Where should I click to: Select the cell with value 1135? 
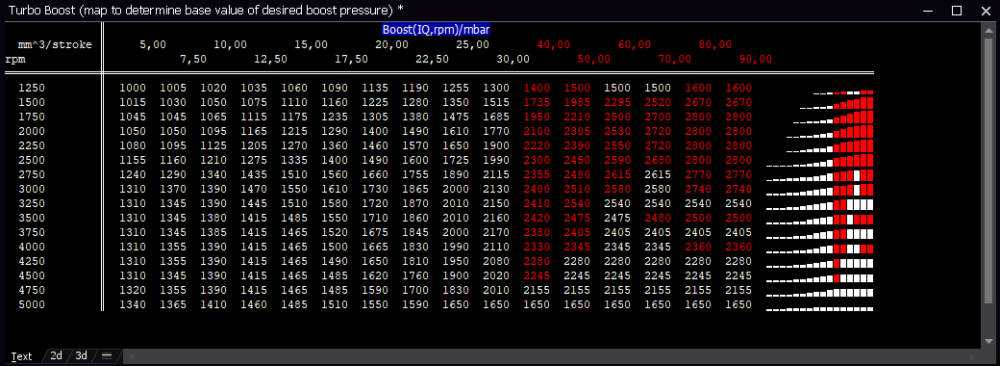(x=375, y=88)
